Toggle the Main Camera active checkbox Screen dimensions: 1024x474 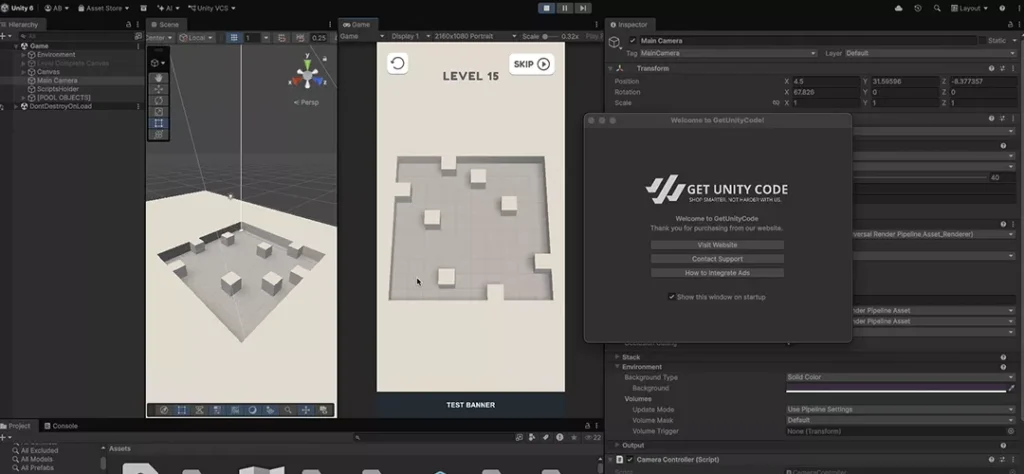coord(632,40)
